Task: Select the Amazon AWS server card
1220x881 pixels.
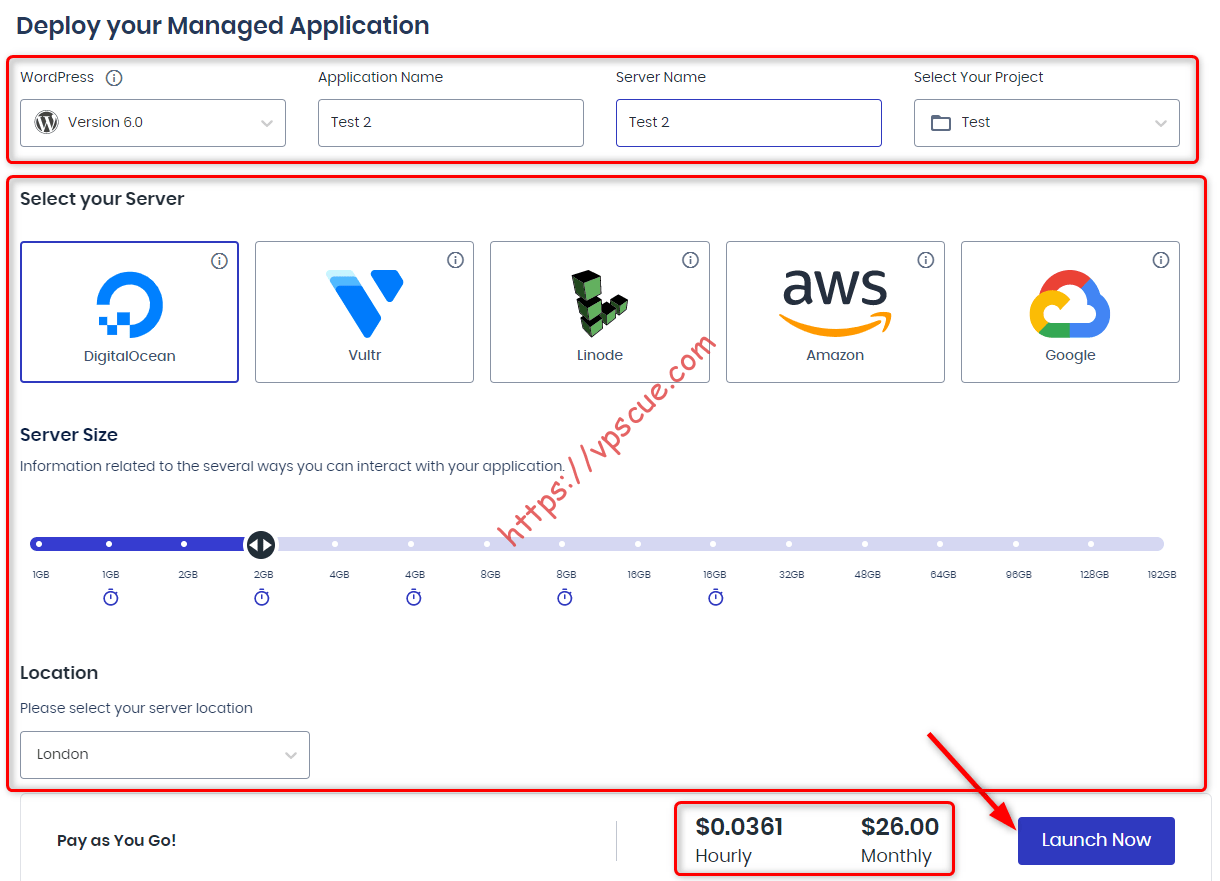Action: (835, 312)
